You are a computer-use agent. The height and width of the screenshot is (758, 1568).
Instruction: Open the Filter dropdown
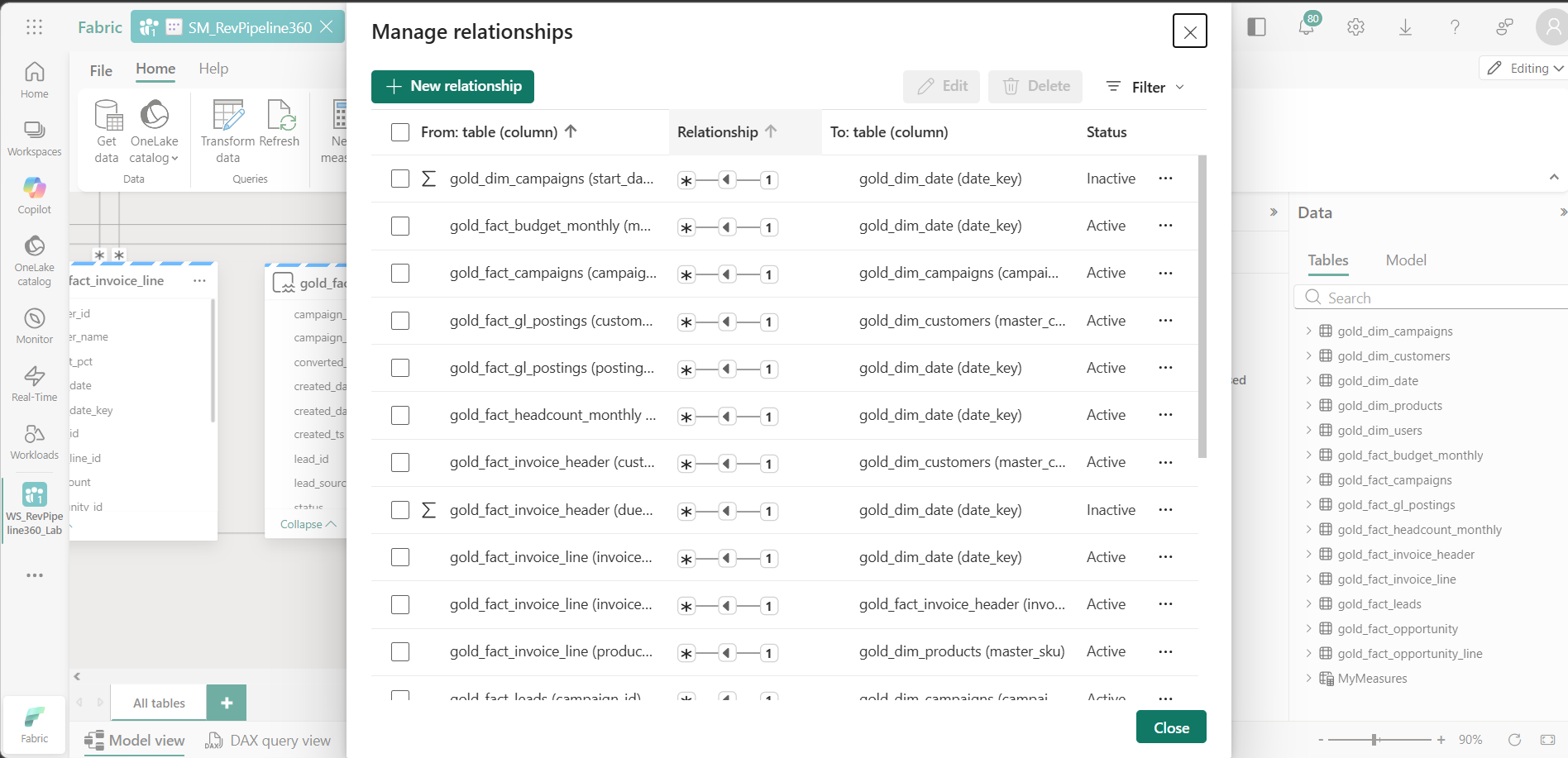point(1145,86)
